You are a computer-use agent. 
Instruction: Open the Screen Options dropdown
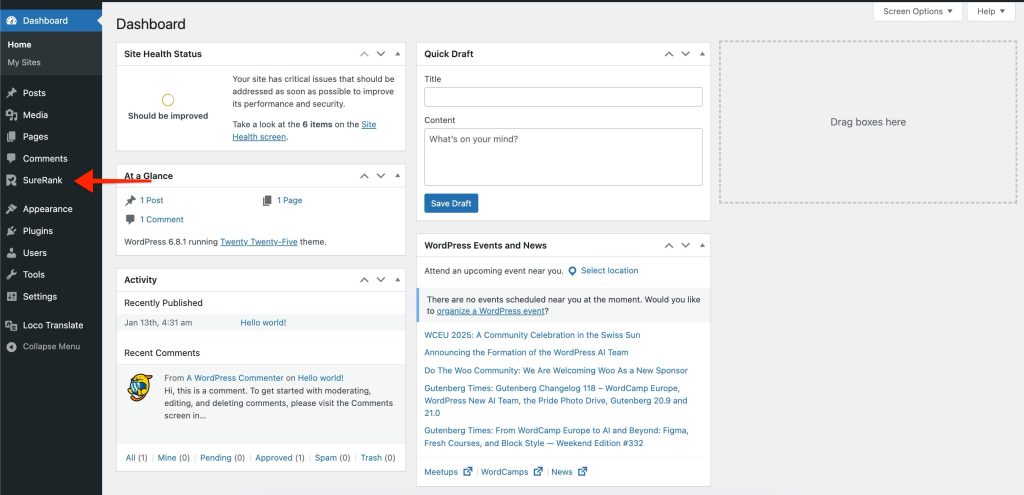point(918,11)
